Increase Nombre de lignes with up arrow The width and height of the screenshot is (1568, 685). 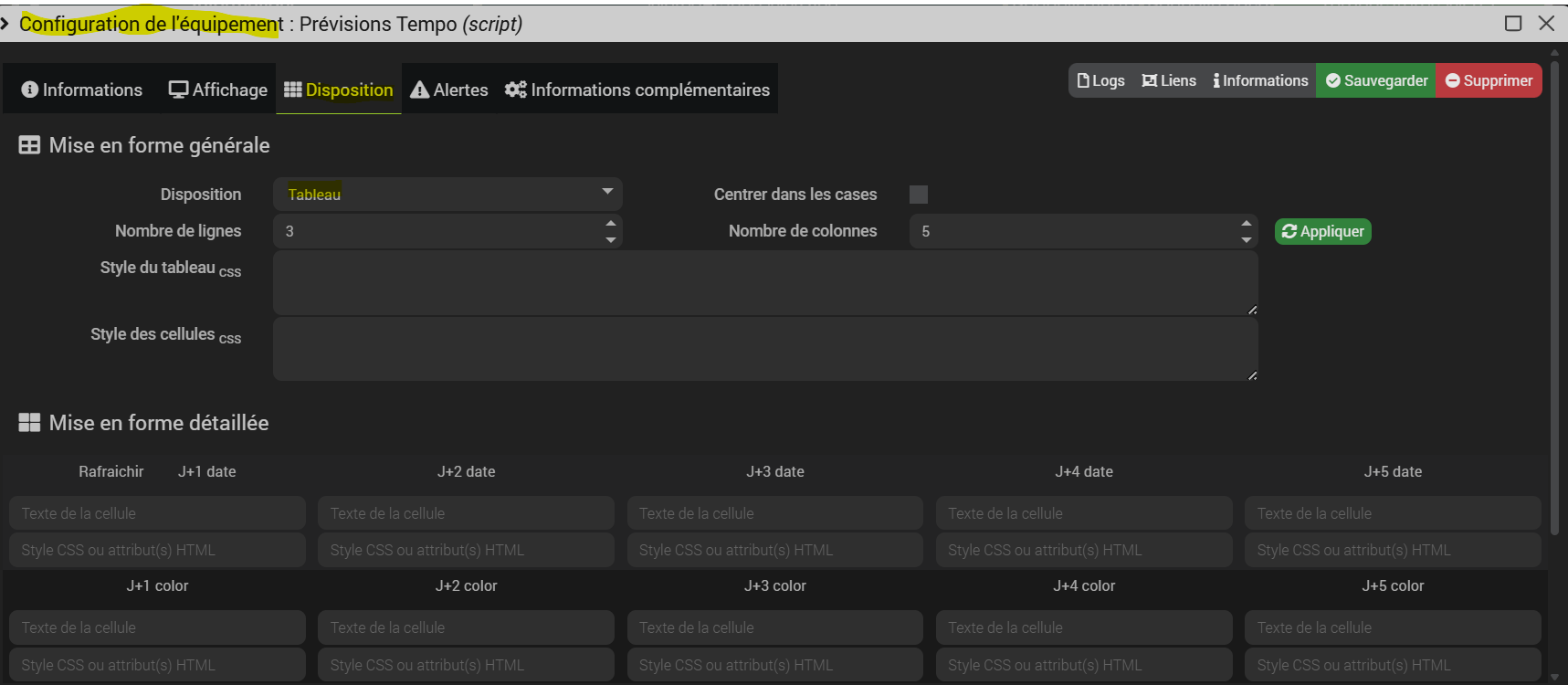pyautogui.click(x=611, y=223)
